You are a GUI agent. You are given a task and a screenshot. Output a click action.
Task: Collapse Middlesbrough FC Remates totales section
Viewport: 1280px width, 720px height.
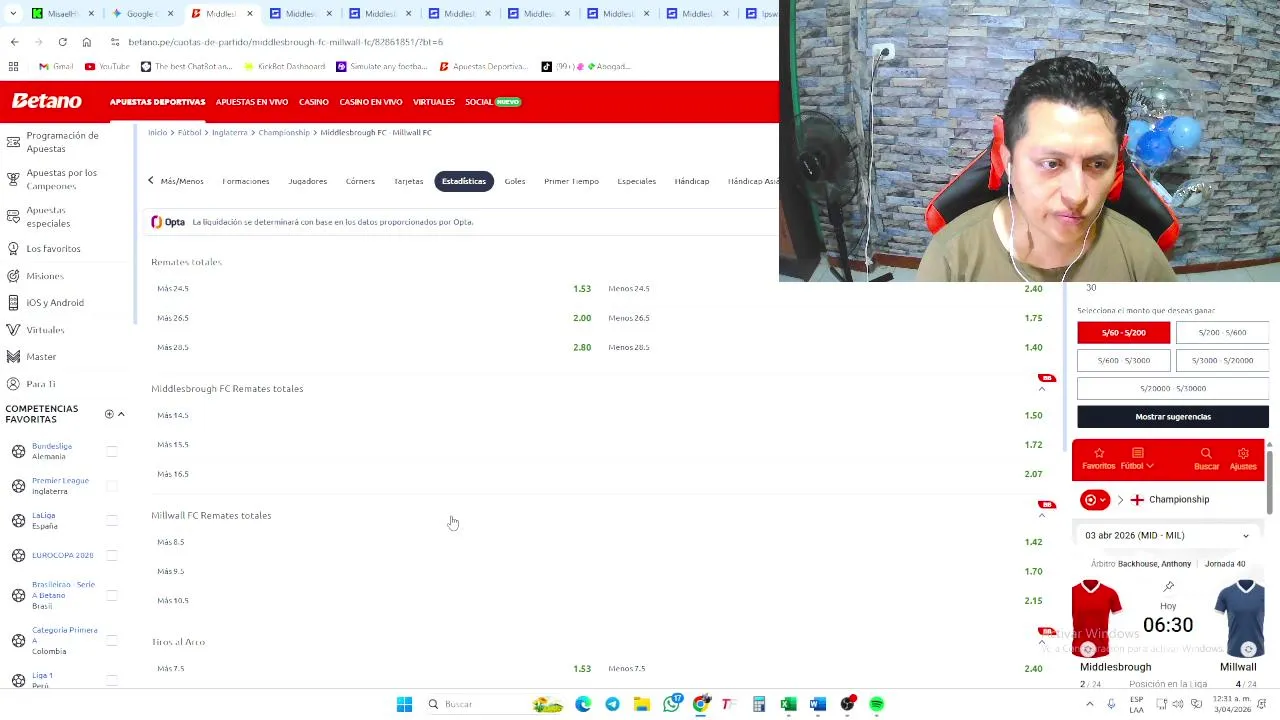point(1042,388)
